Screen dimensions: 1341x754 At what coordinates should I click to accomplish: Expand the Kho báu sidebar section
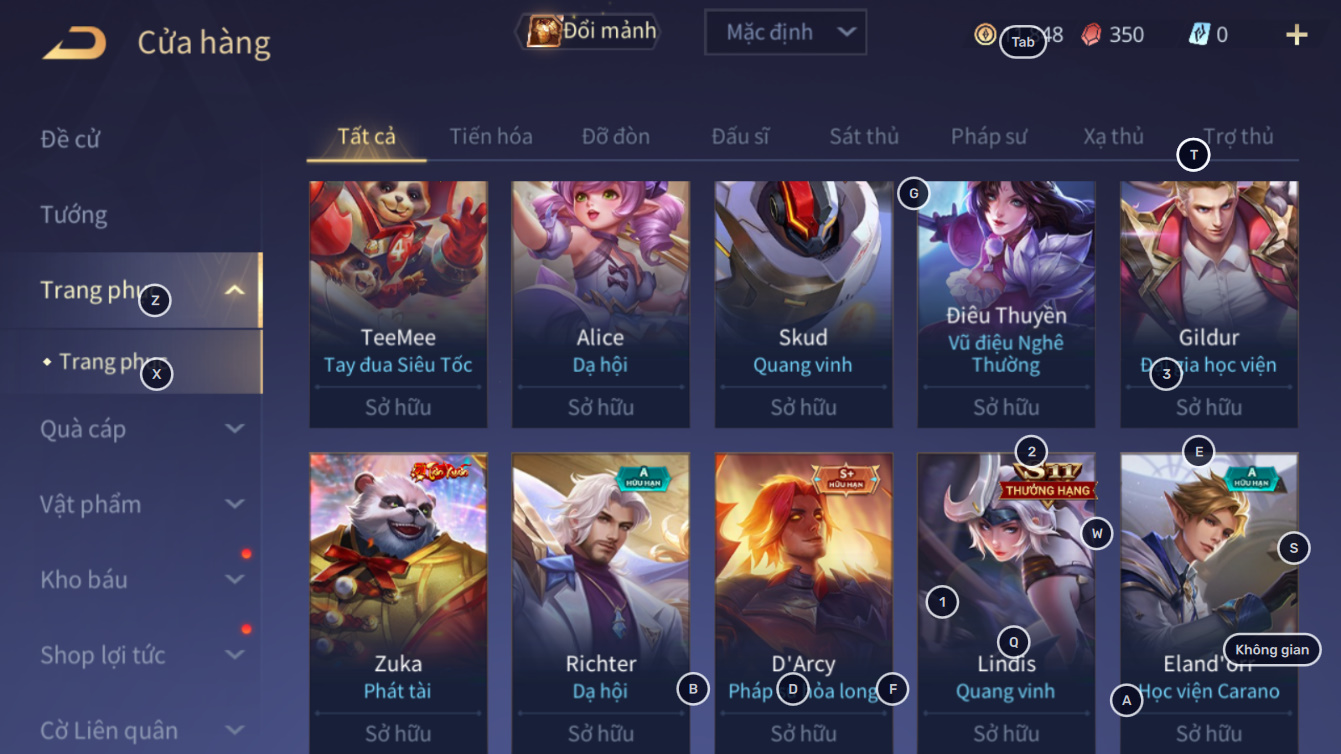point(234,580)
